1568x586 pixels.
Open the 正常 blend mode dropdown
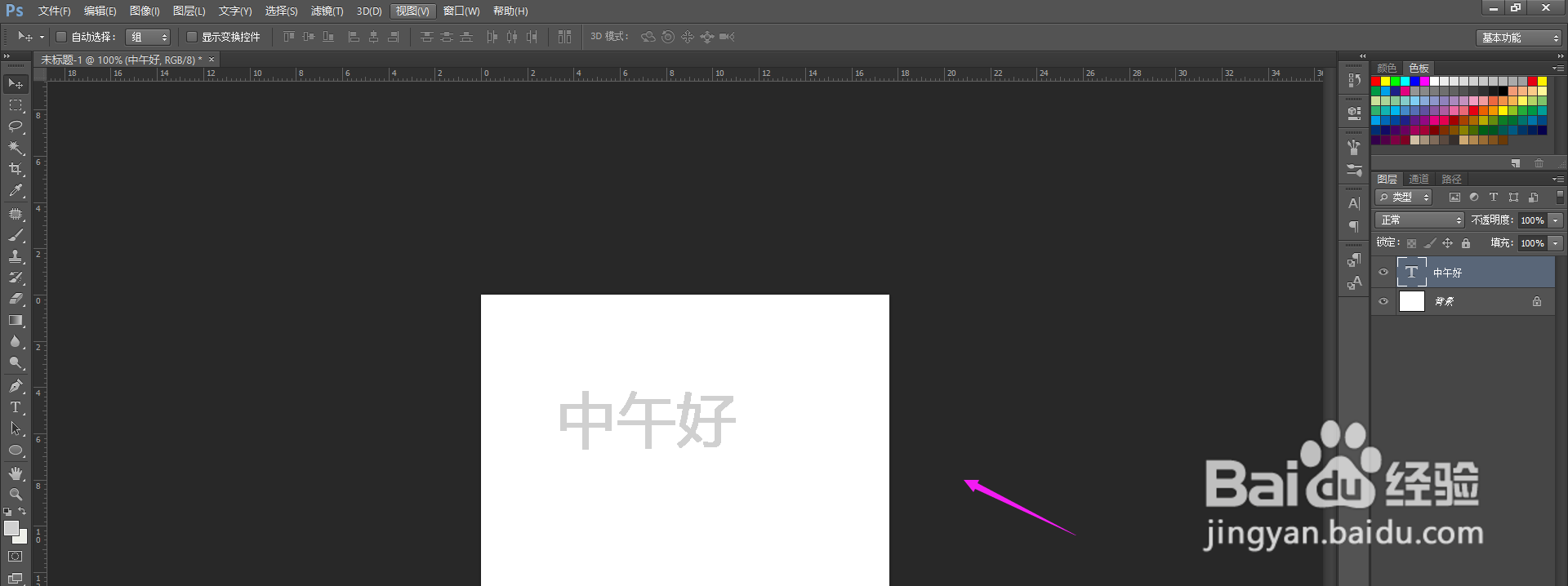point(1420,220)
